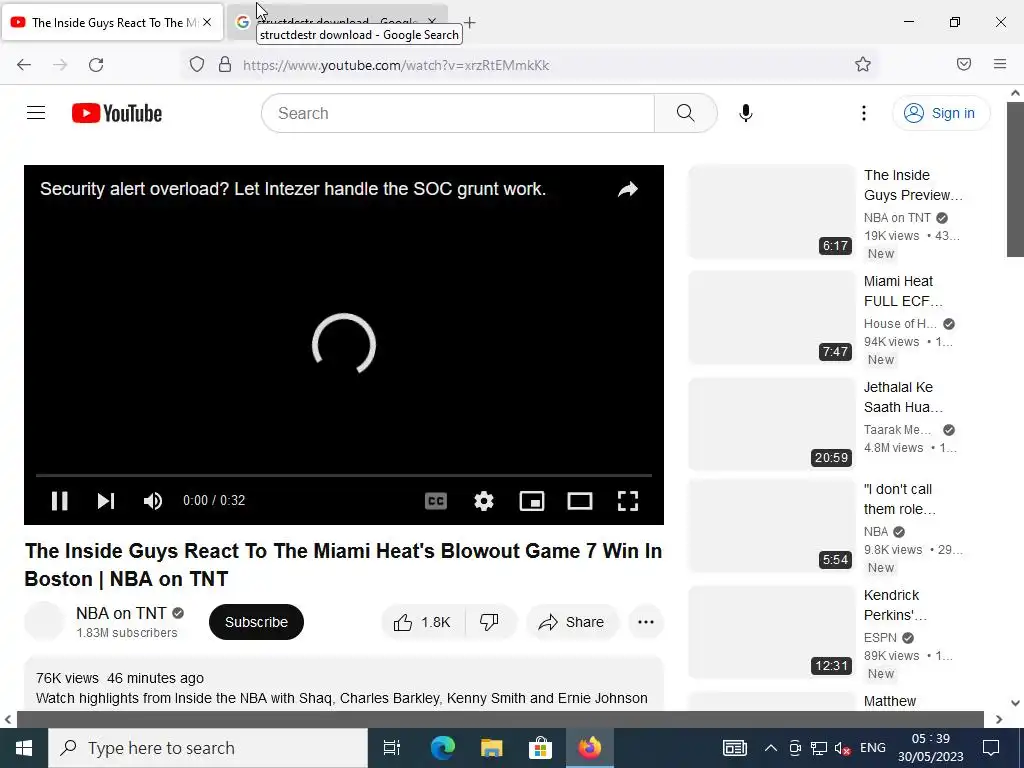Focus the YouTube search box
Screen dimensions: 1024x768
pos(457,113)
